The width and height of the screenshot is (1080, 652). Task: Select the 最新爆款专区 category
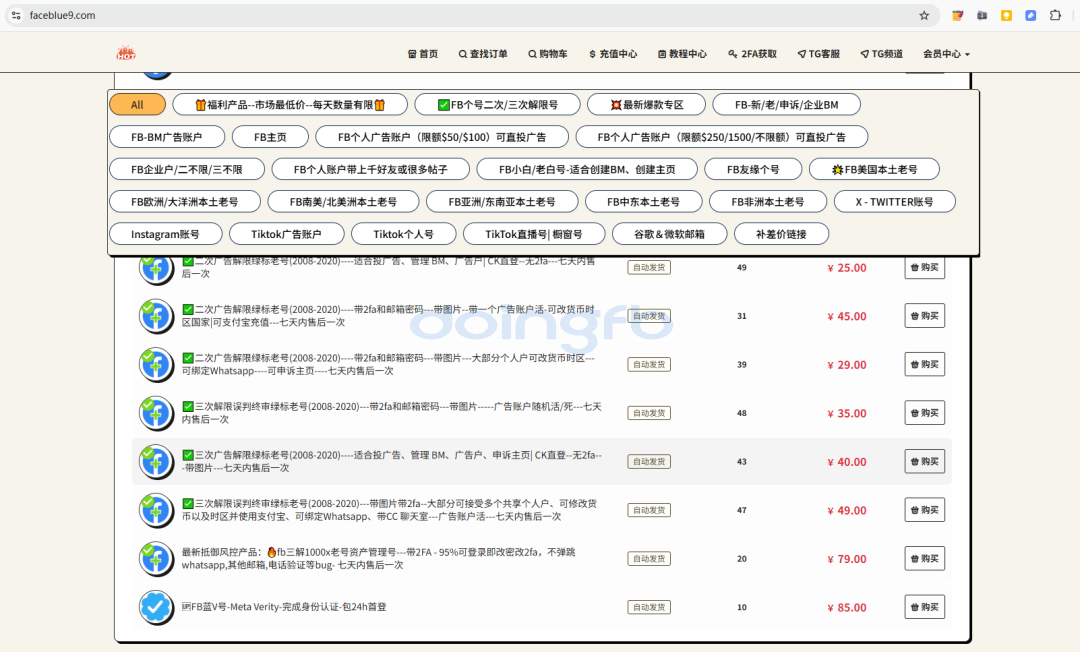click(x=646, y=105)
